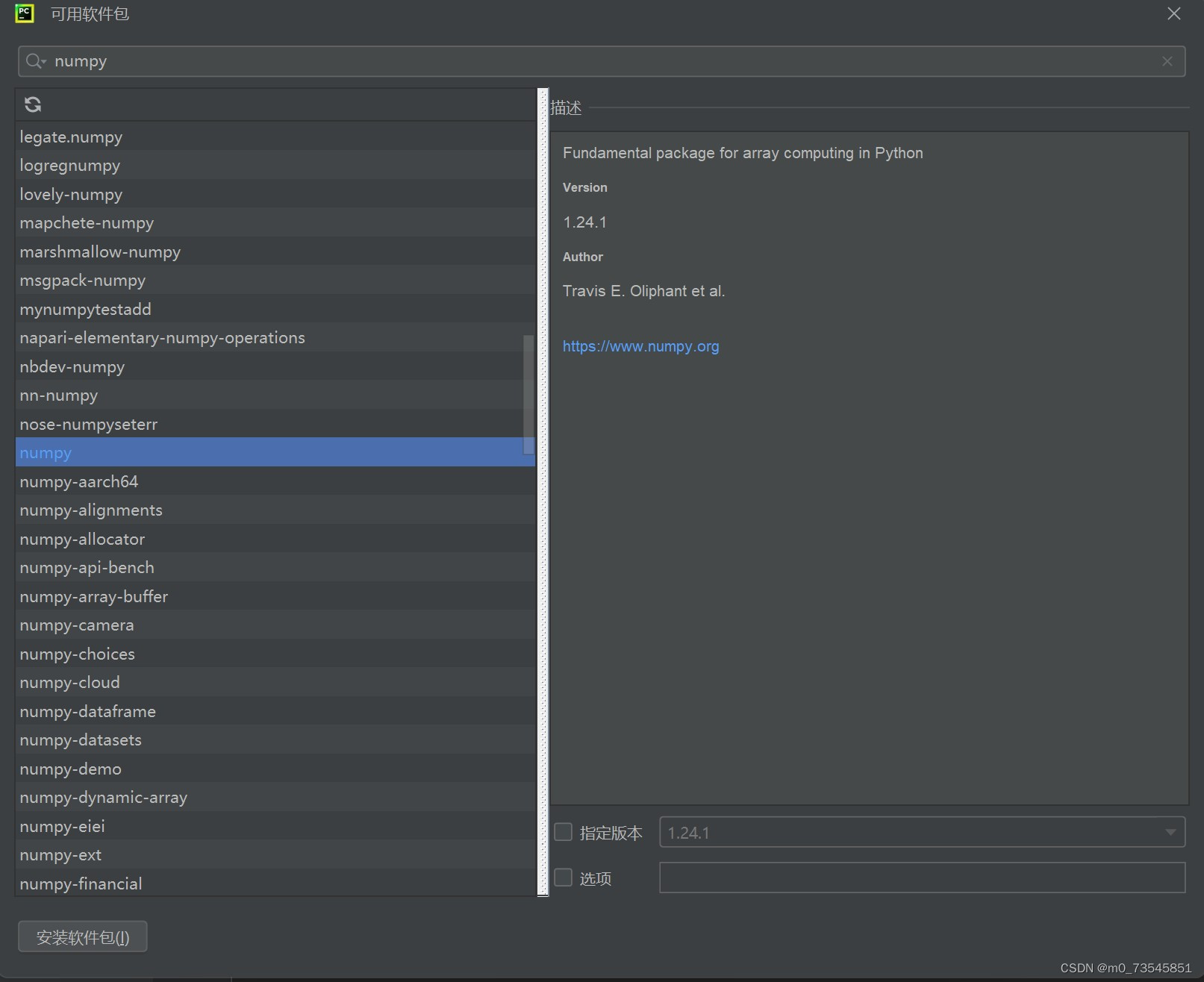This screenshot has height=982, width=1204.
Task: Select the nn-numpy package
Action: pos(275,395)
